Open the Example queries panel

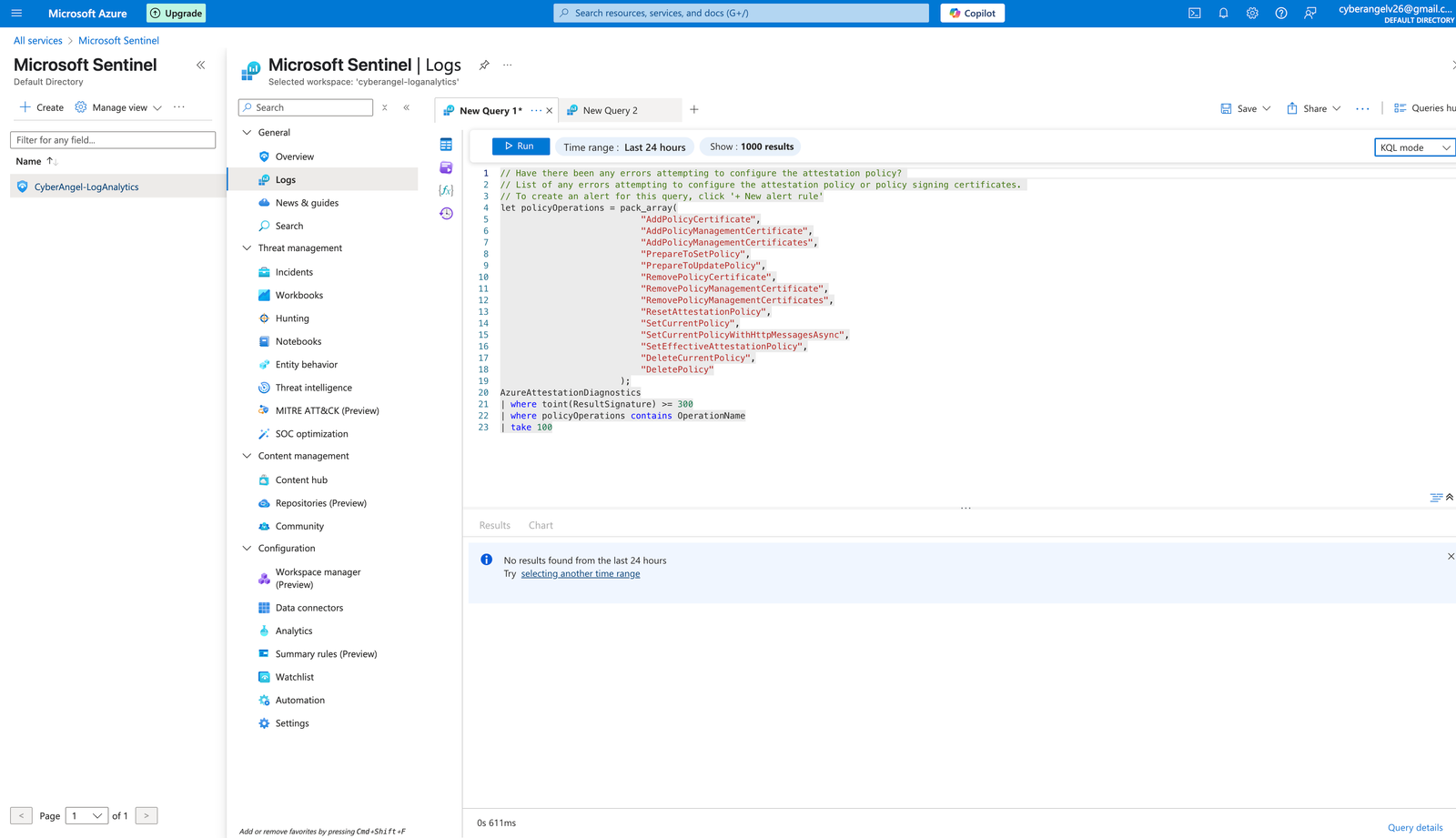tap(446, 167)
